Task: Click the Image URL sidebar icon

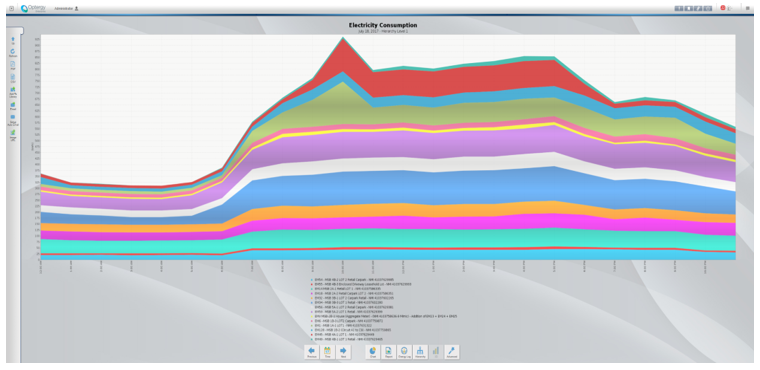Action: click(13, 133)
